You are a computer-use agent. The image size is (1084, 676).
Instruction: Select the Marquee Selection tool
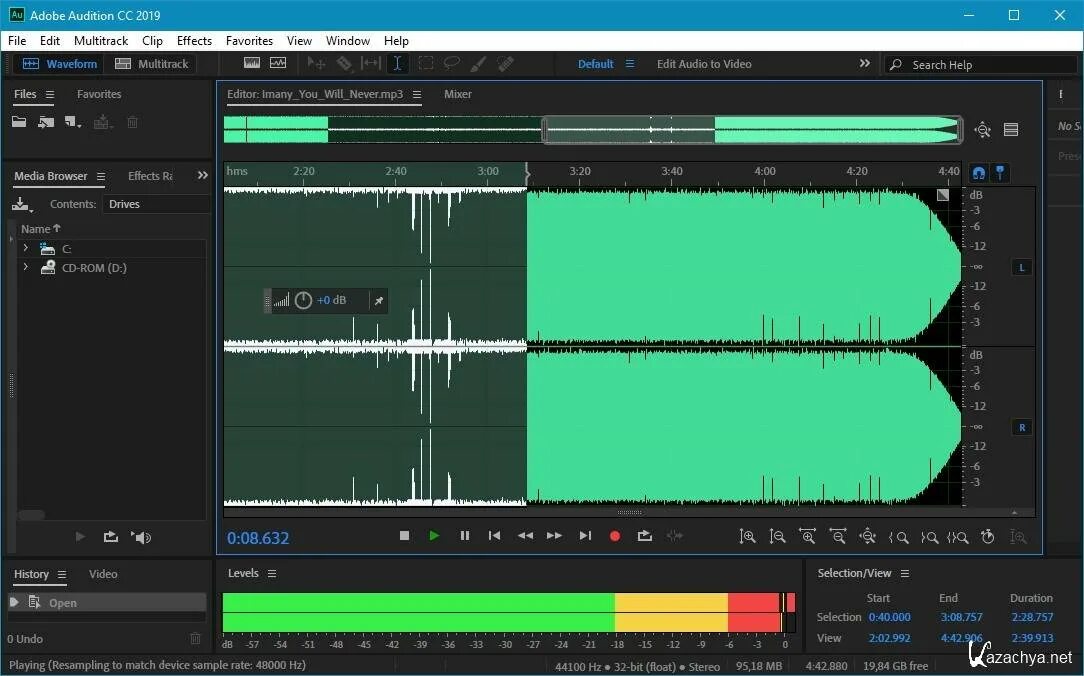[424, 63]
